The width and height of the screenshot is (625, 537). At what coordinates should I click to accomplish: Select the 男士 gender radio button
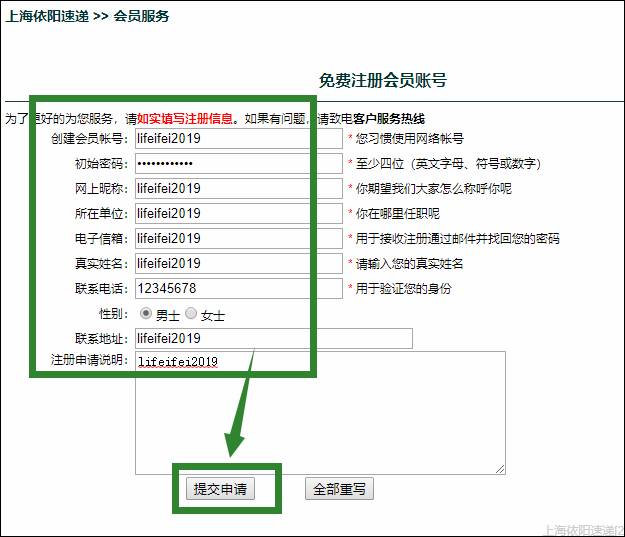145,314
